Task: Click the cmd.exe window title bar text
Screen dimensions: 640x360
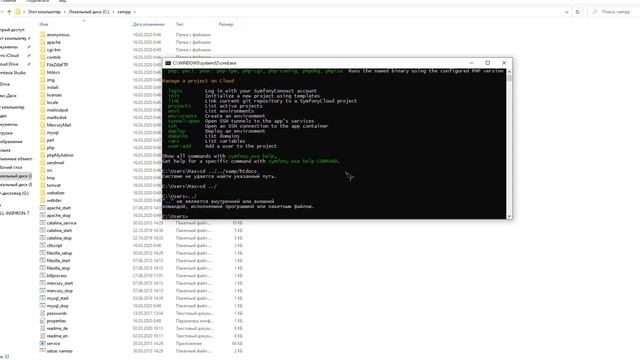Action: click(204, 63)
